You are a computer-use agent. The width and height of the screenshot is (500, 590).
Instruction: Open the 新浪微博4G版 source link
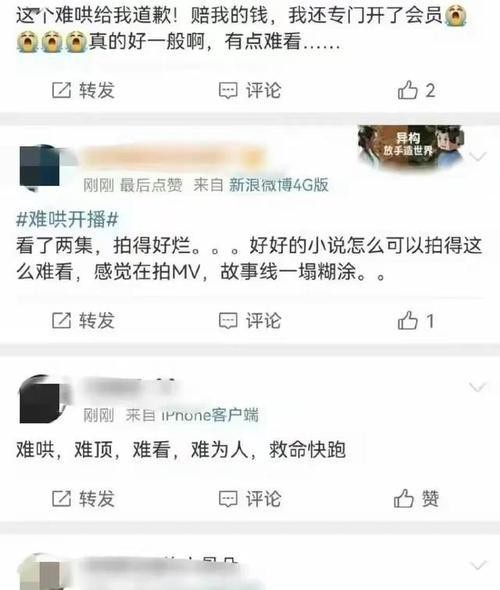click(279, 185)
